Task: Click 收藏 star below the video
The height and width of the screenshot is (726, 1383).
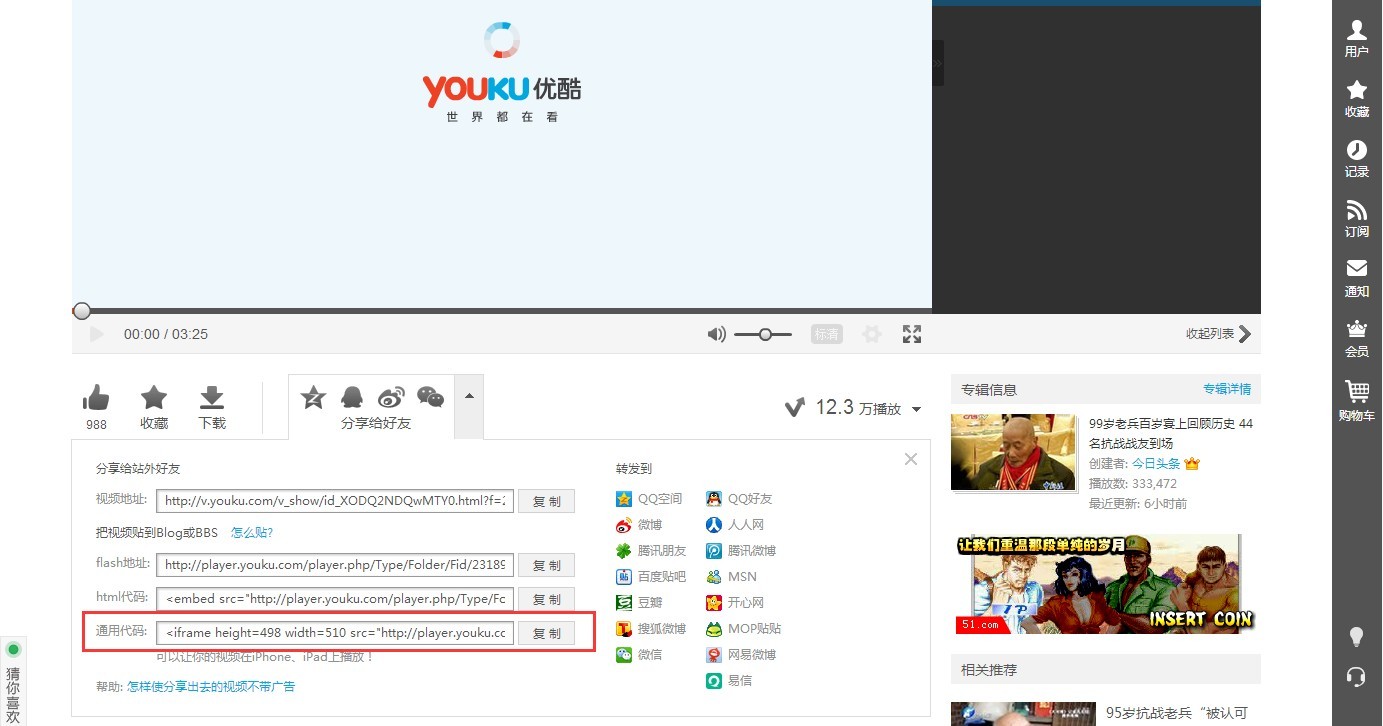Action: tap(154, 398)
